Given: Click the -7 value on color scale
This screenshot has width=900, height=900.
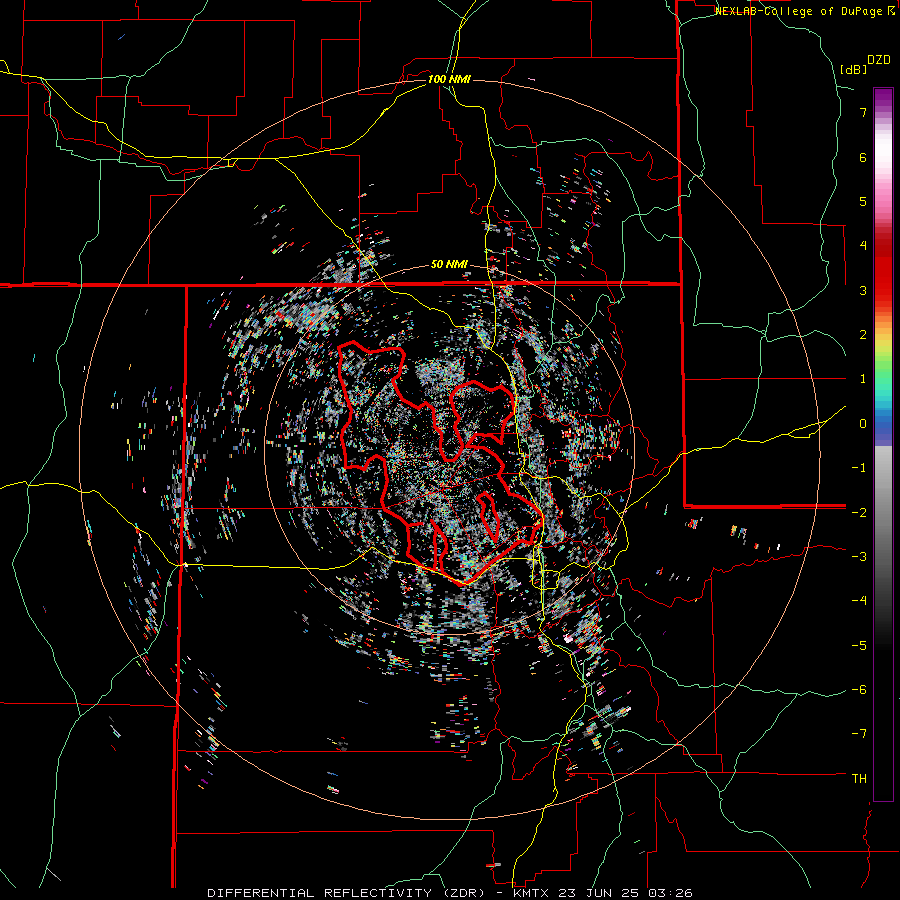Looking at the screenshot, I should click(x=859, y=734).
